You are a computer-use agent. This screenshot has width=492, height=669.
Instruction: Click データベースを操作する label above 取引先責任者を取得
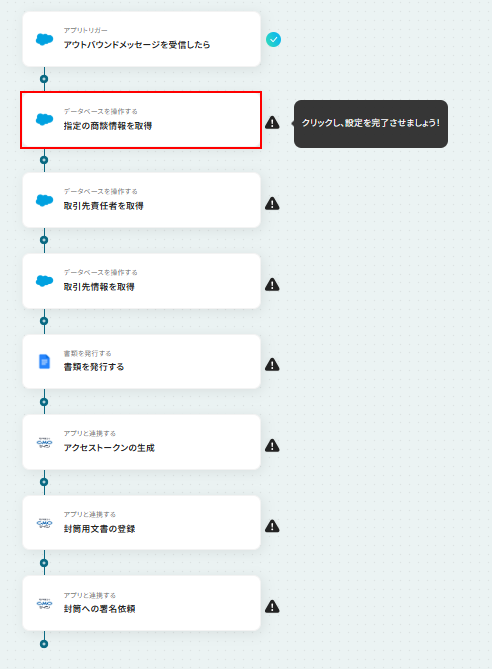click(100, 191)
